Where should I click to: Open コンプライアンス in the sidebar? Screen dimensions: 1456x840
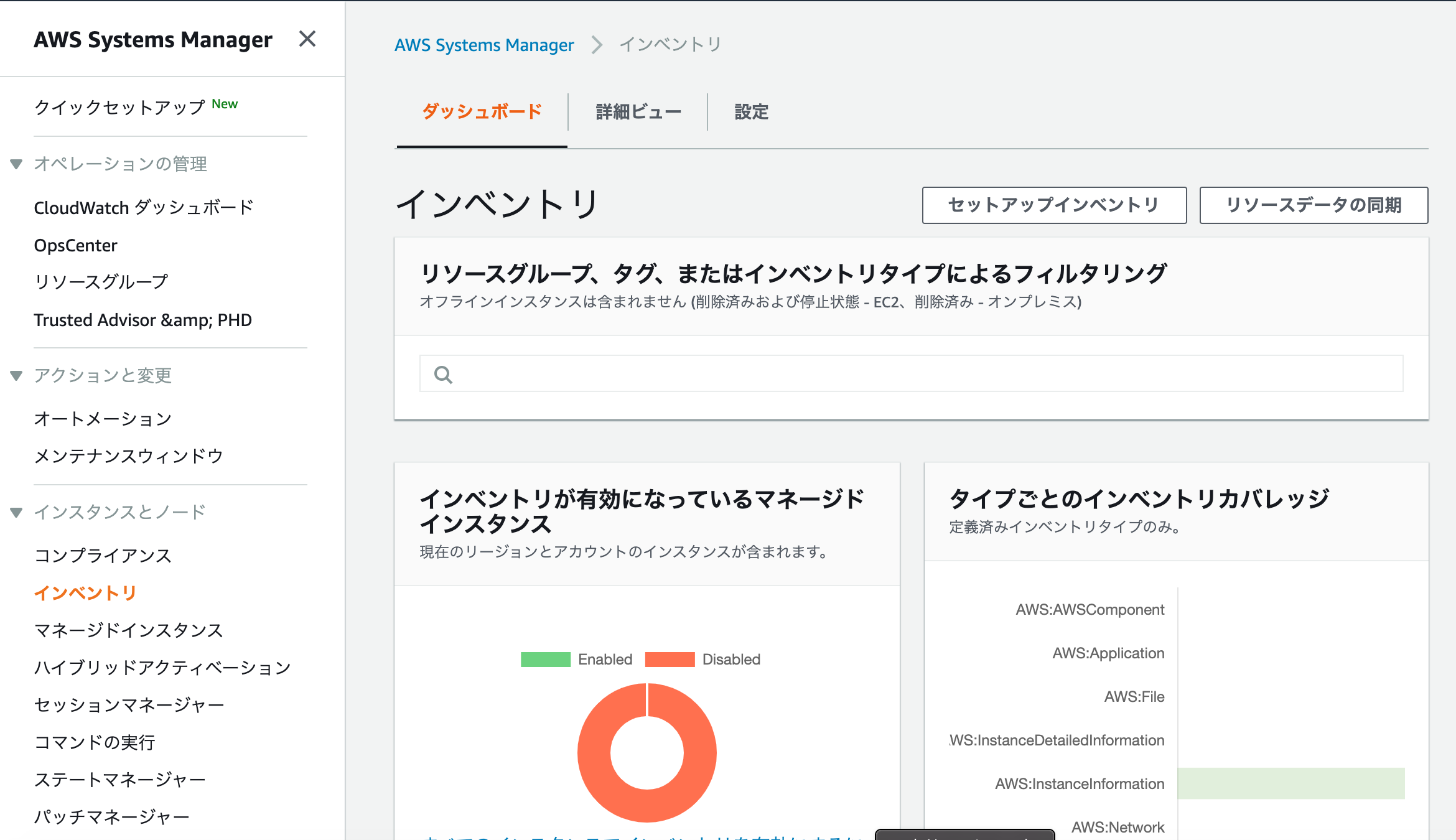pyautogui.click(x=103, y=556)
